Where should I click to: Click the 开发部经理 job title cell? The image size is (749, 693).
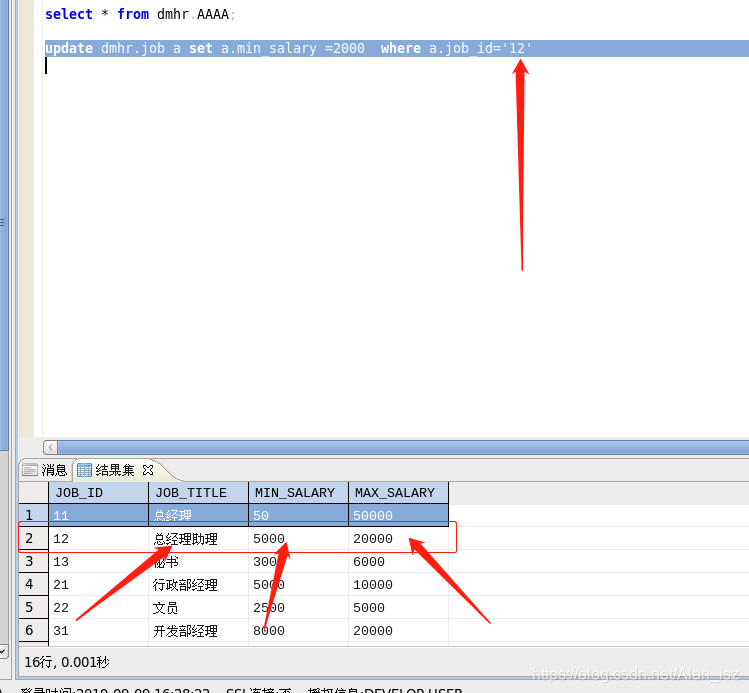[198, 630]
